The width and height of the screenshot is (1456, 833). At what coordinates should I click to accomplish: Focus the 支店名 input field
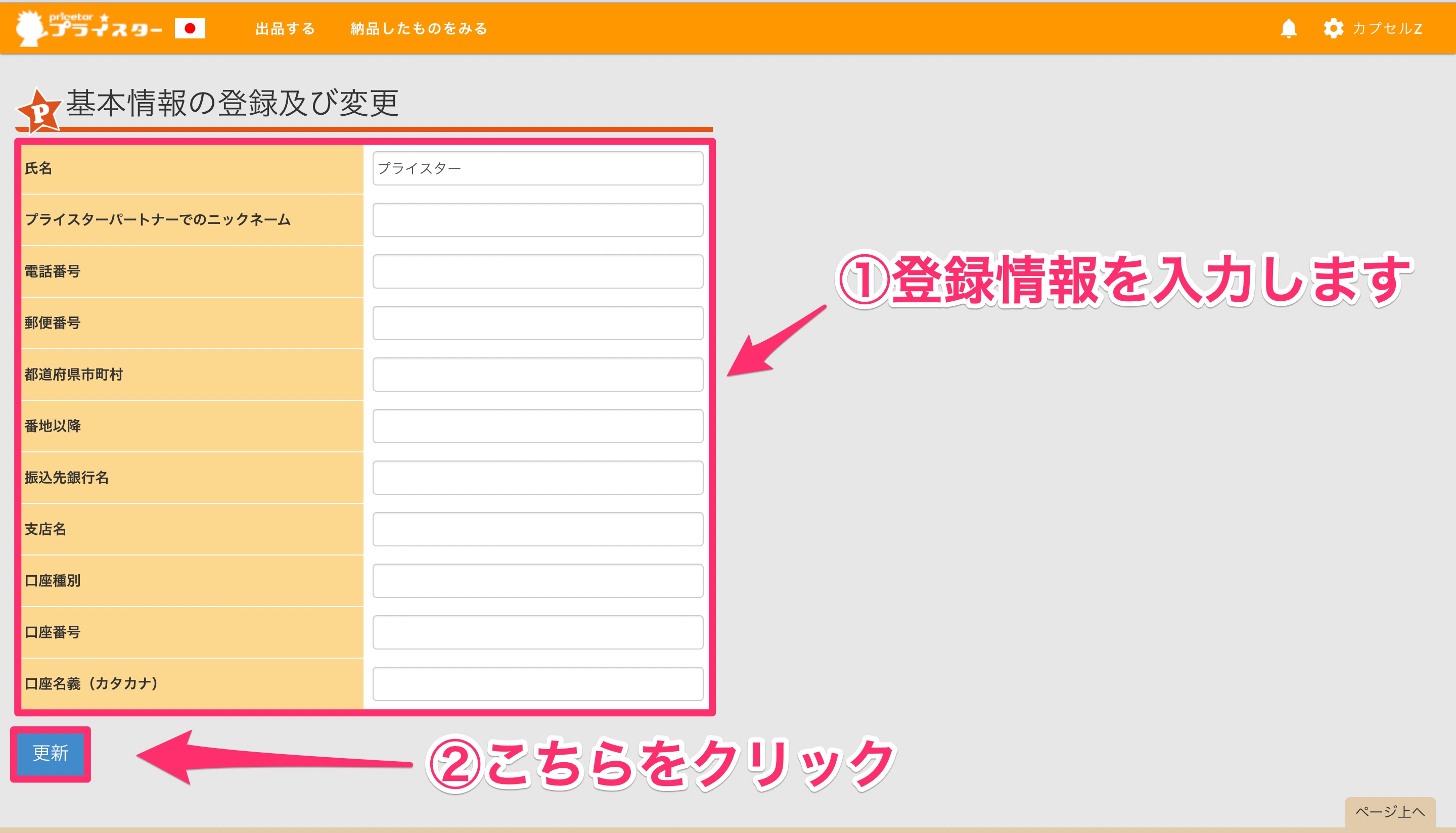coord(538,529)
